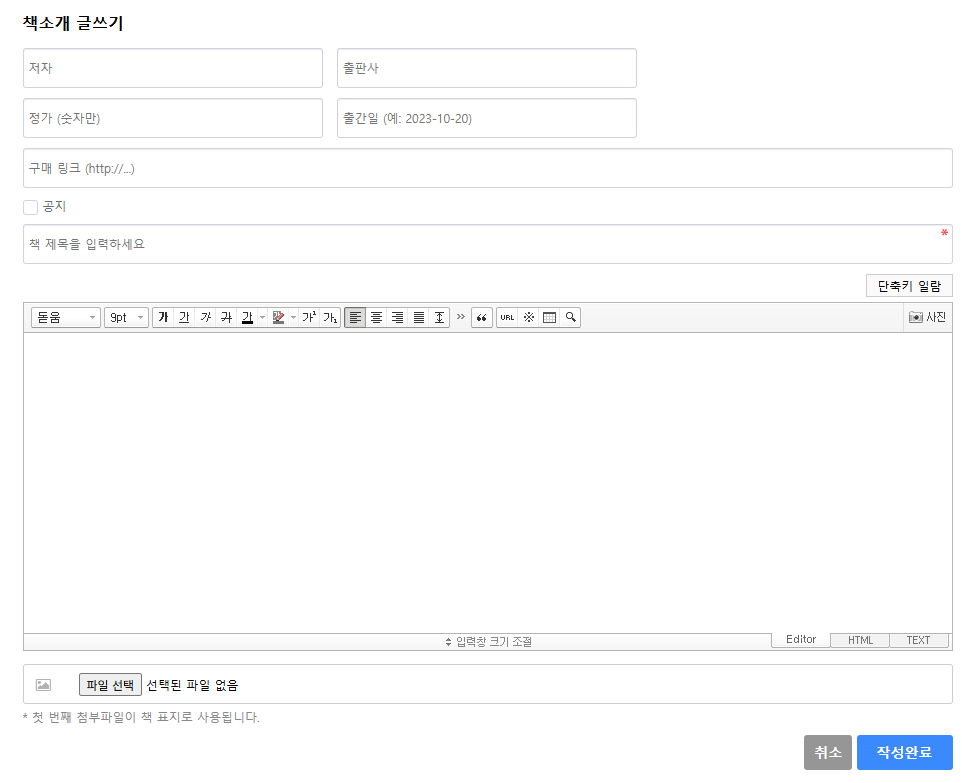This screenshot has width=962, height=783.
Task: Apply superscript formatting
Action: click(309, 317)
